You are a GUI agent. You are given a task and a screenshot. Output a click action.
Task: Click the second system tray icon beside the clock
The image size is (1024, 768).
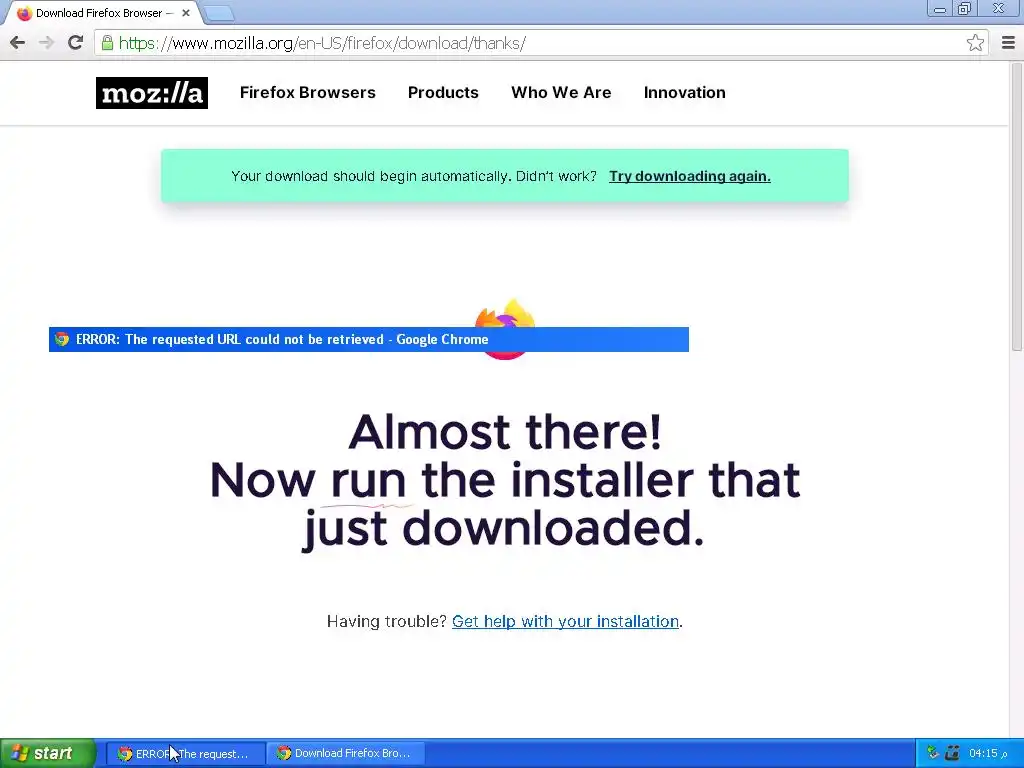952,753
